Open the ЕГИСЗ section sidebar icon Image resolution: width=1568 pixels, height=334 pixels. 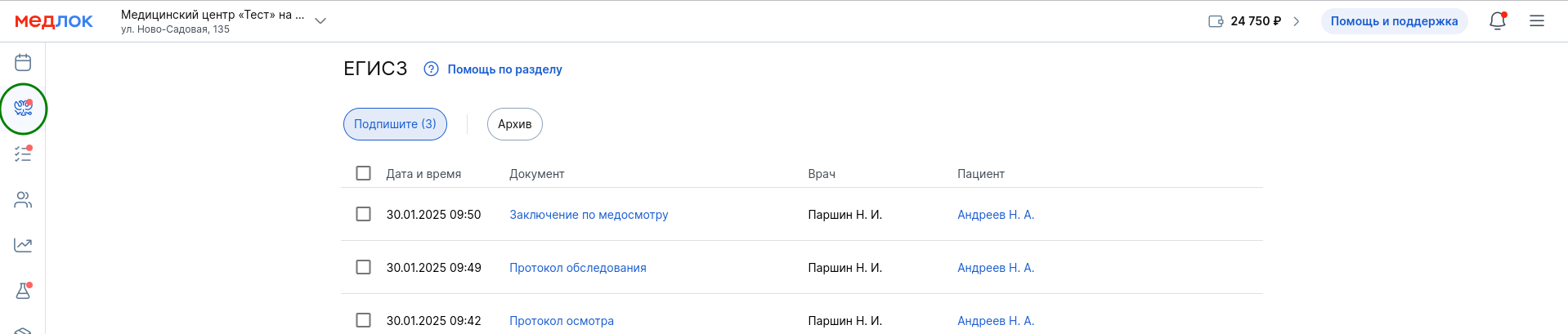pos(23,108)
